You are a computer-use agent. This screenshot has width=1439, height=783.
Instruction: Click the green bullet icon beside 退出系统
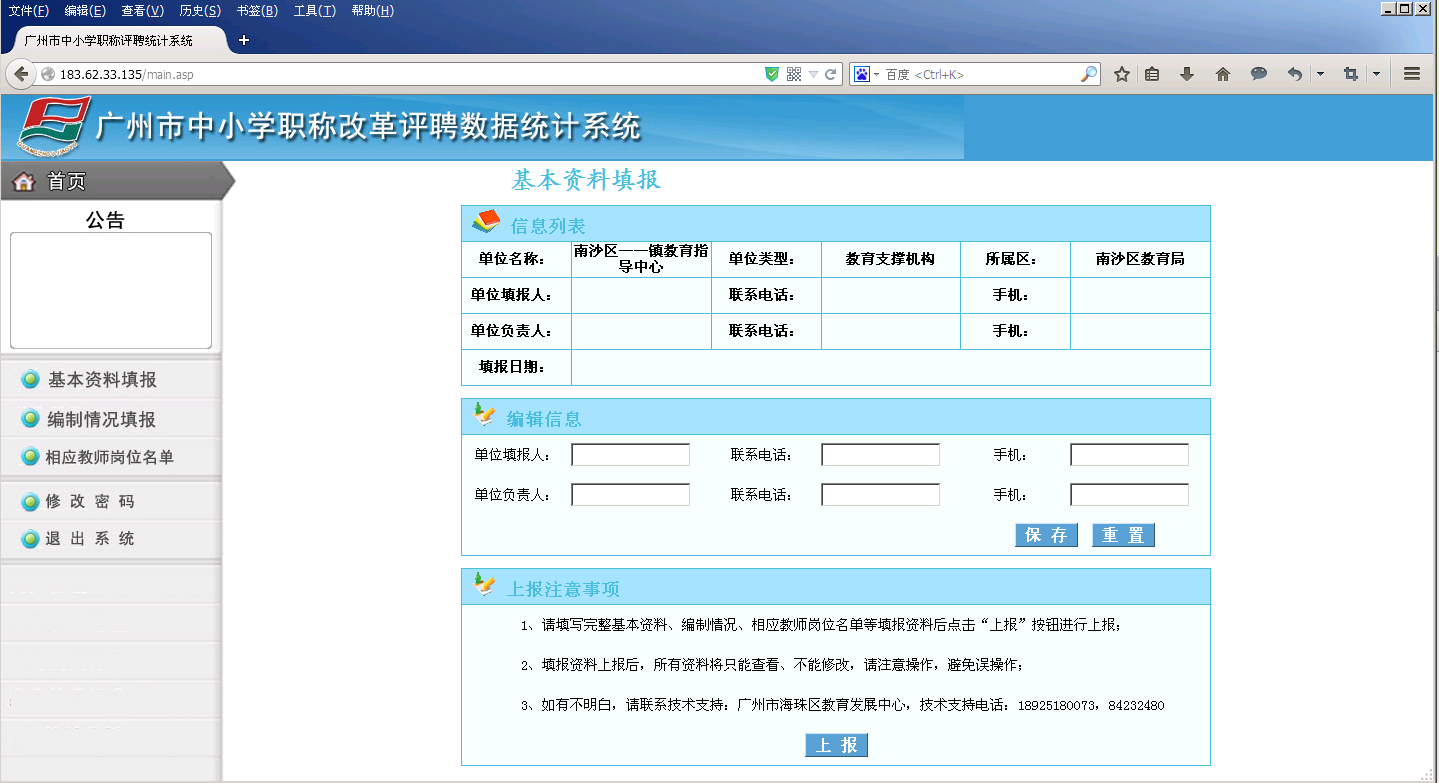tap(31, 539)
